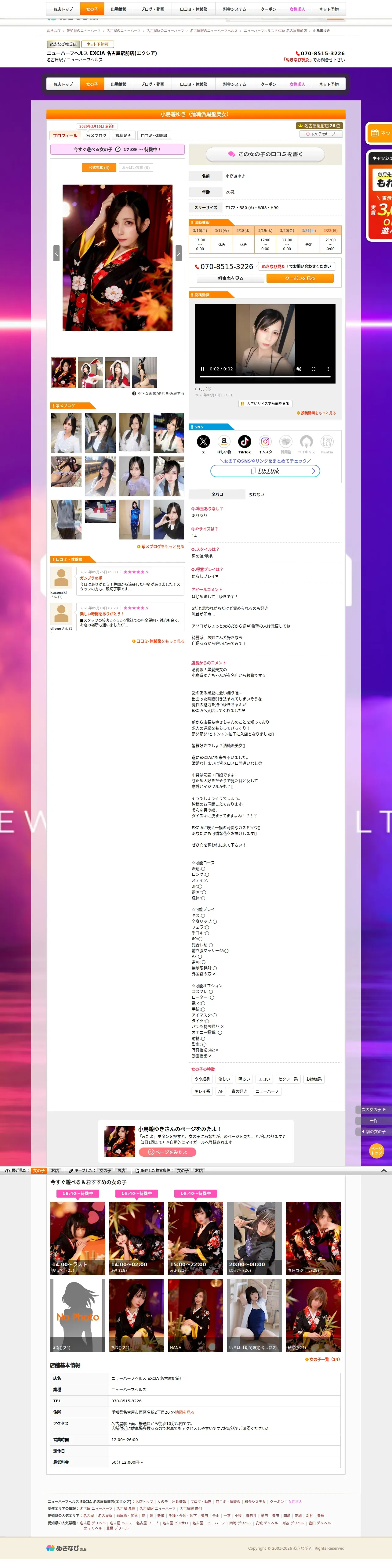The image size is (392, 1568).
Task: Select the プロフィール tab
Action: (x=65, y=136)
